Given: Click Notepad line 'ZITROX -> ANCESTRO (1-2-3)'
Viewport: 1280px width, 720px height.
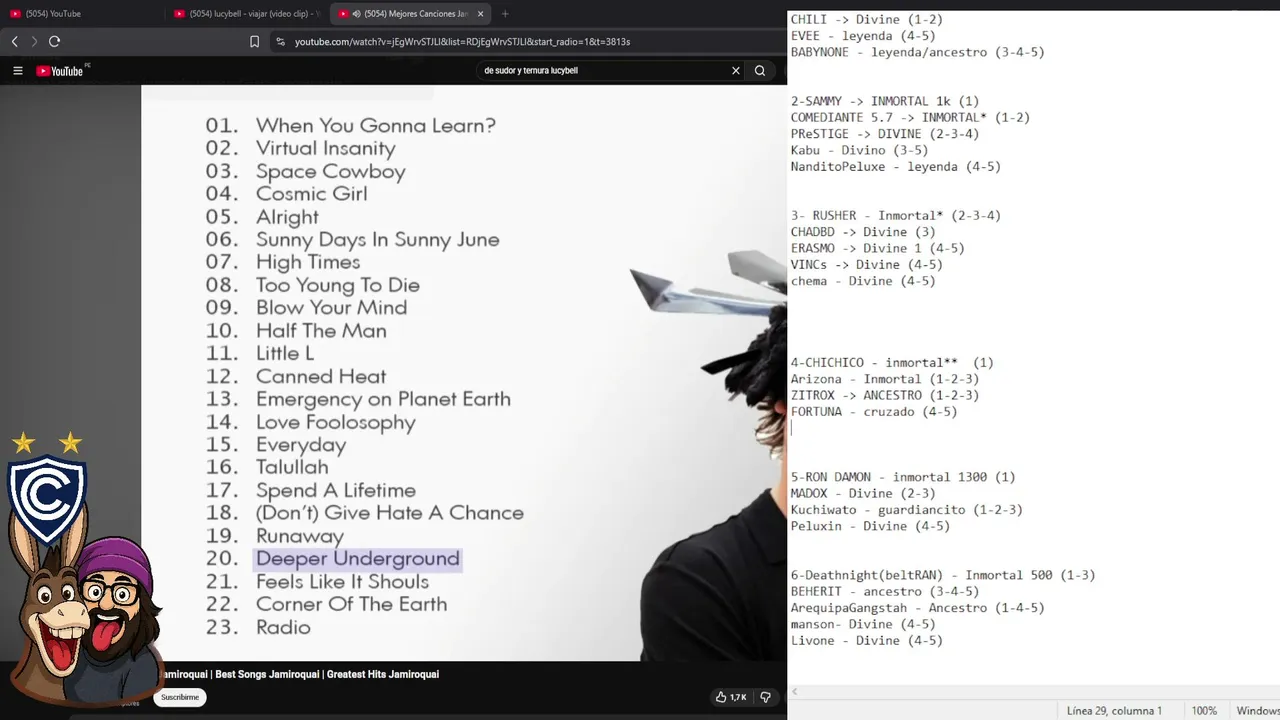Looking at the screenshot, I should point(885,395).
